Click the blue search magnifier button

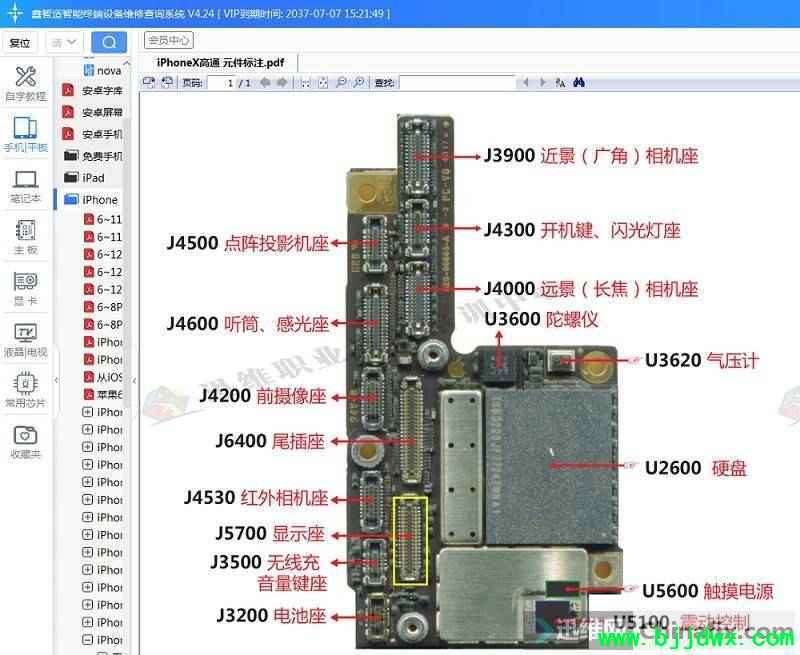click(x=109, y=42)
